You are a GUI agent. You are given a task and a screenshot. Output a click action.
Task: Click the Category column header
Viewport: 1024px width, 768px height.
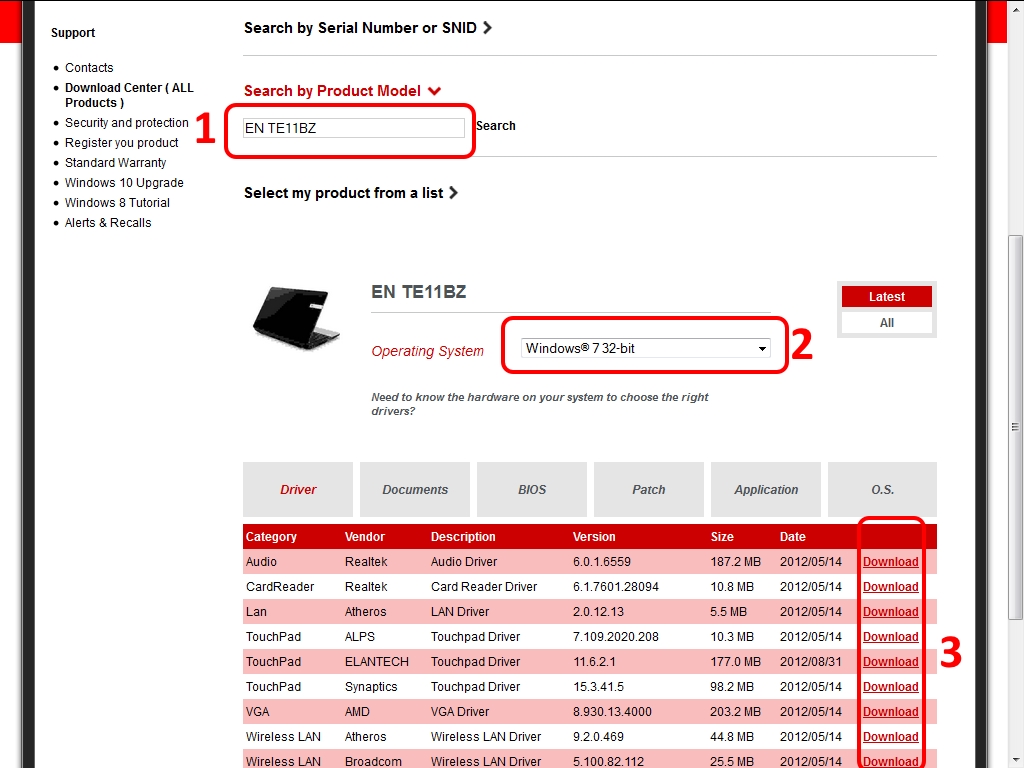(x=271, y=537)
